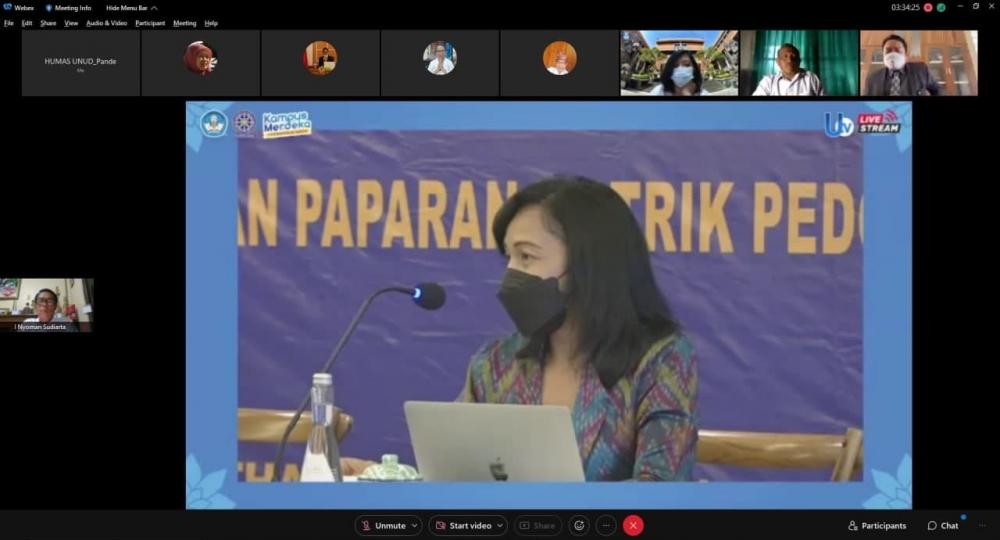Screen dimensions: 1000x540
Task: Click the red recording indicator icon
Action: coord(928,8)
